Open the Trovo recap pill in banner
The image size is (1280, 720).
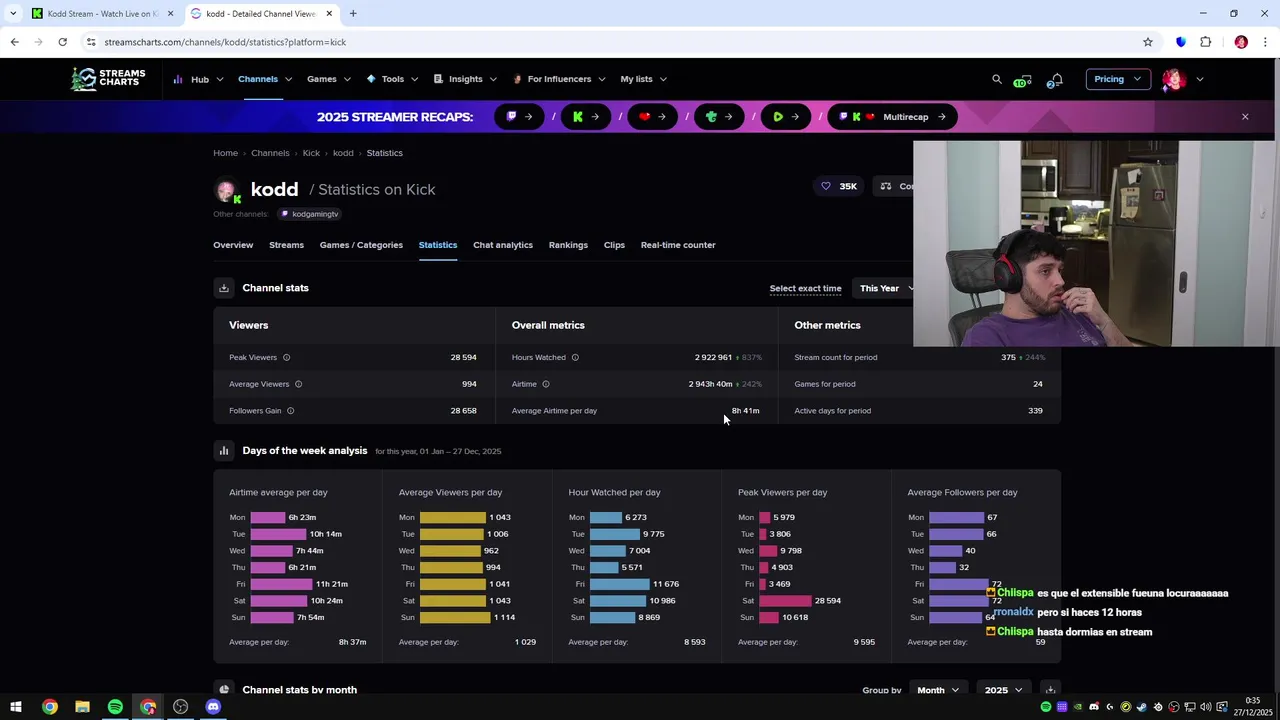pyautogui.click(x=720, y=117)
